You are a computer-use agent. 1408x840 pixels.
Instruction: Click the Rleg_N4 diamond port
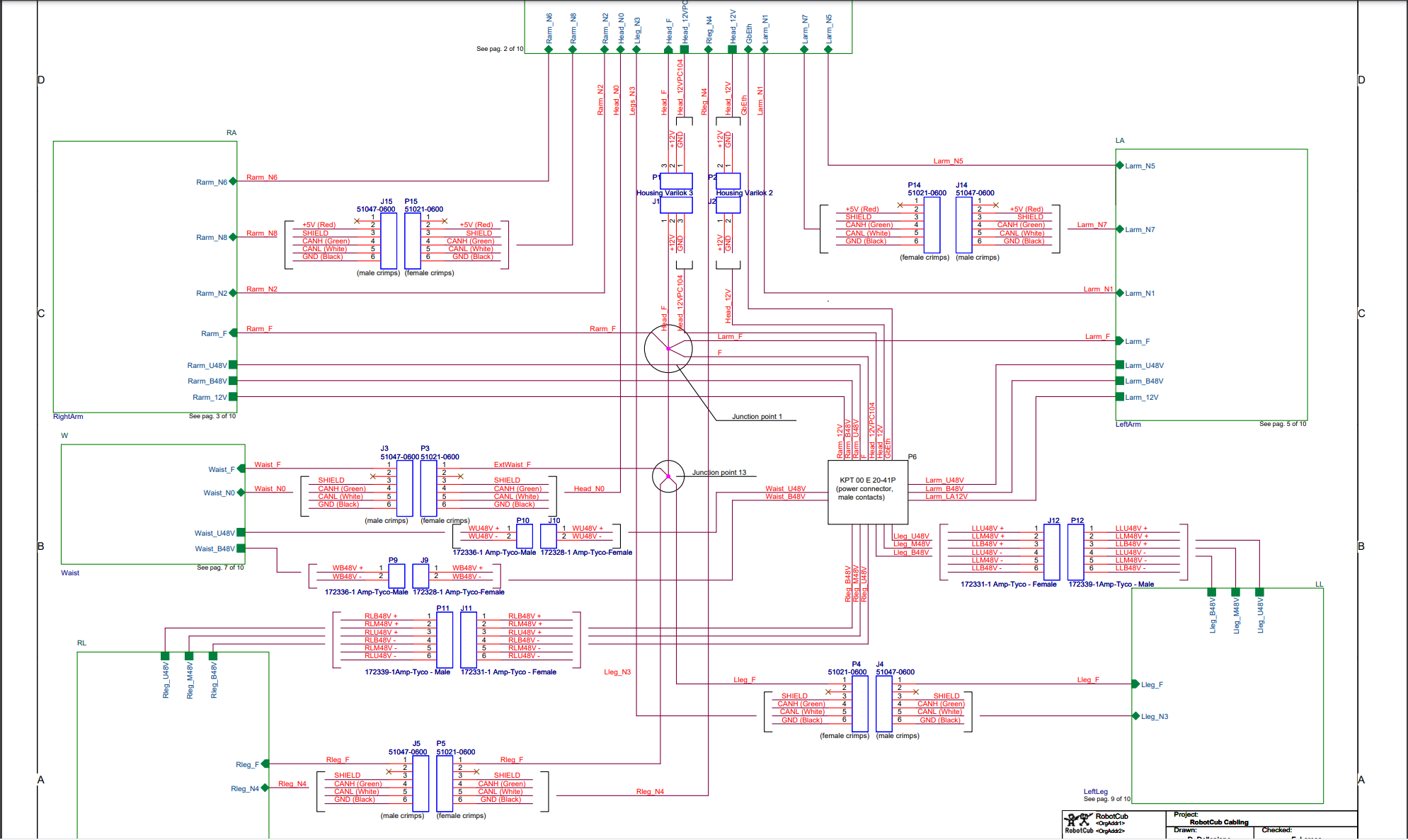265,788
